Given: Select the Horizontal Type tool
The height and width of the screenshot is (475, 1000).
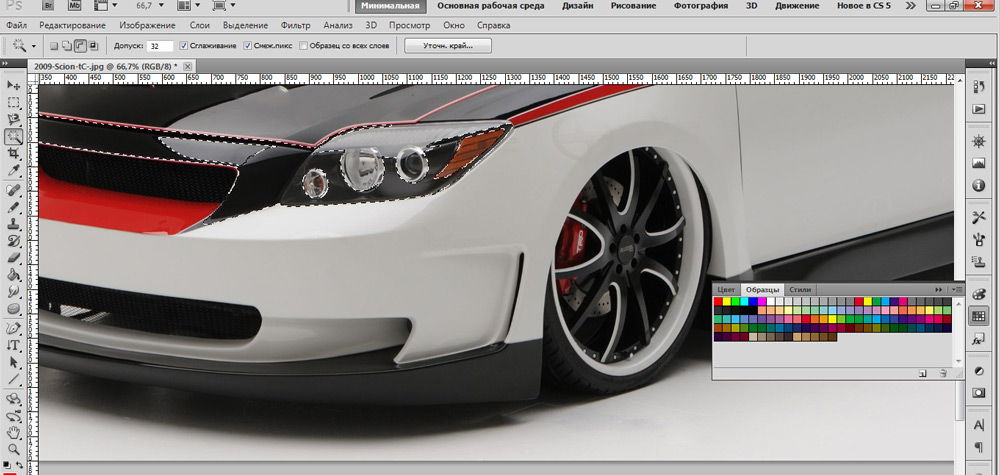Looking at the screenshot, I should coord(14,344).
